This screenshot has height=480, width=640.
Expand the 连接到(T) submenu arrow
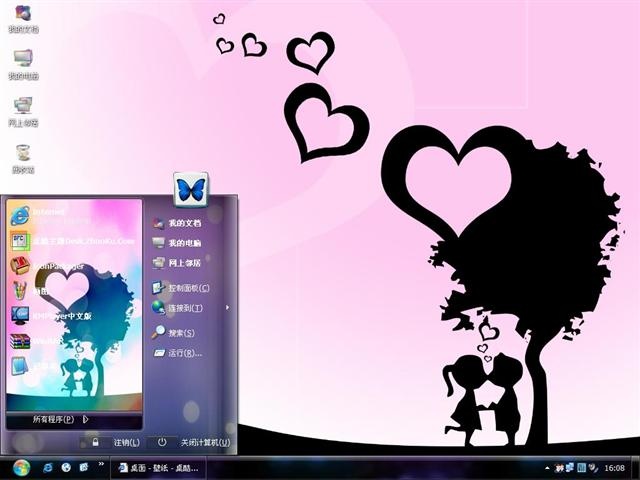point(227,308)
